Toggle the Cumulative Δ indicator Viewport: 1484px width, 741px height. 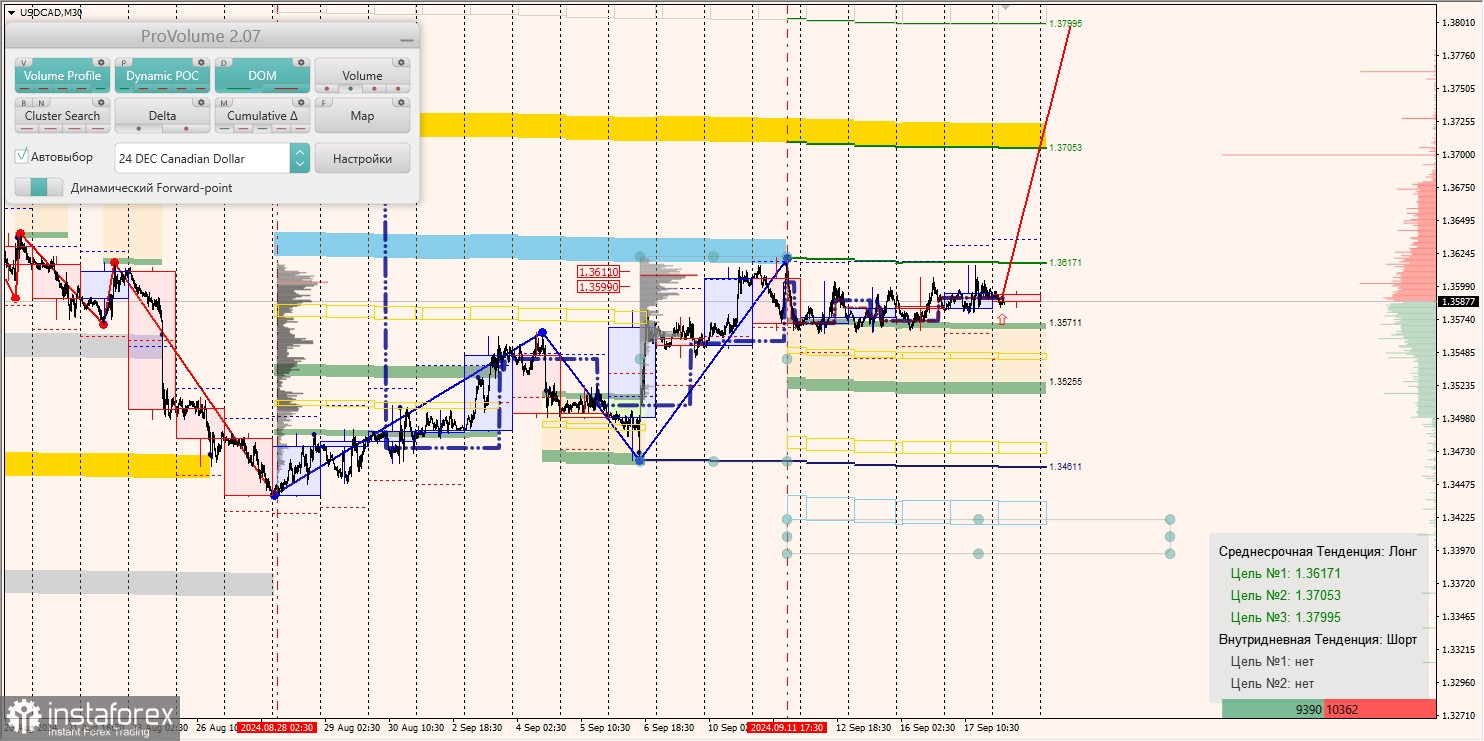(x=262, y=116)
